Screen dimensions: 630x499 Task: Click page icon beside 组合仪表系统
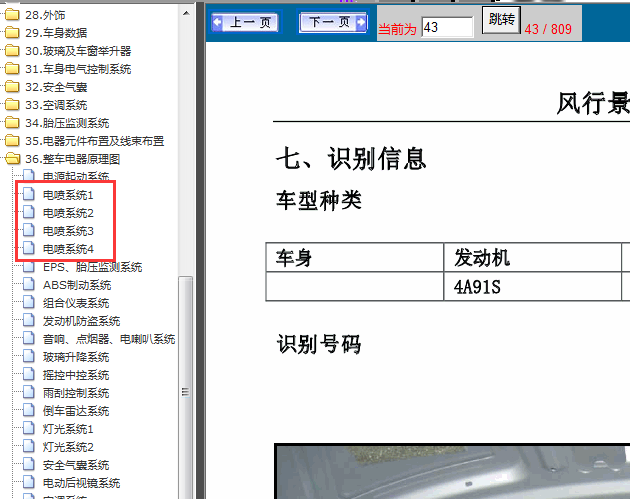tap(29, 302)
